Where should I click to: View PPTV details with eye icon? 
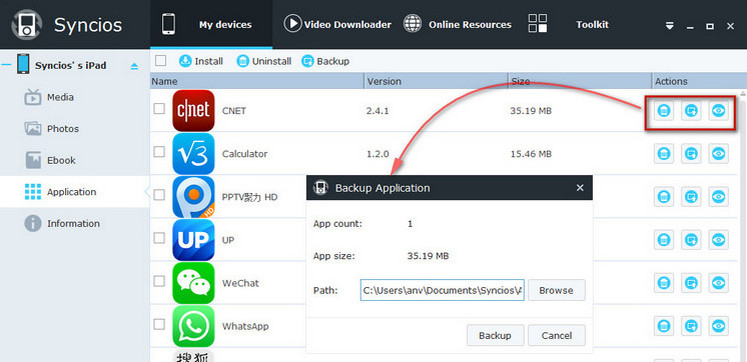point(718,197)
